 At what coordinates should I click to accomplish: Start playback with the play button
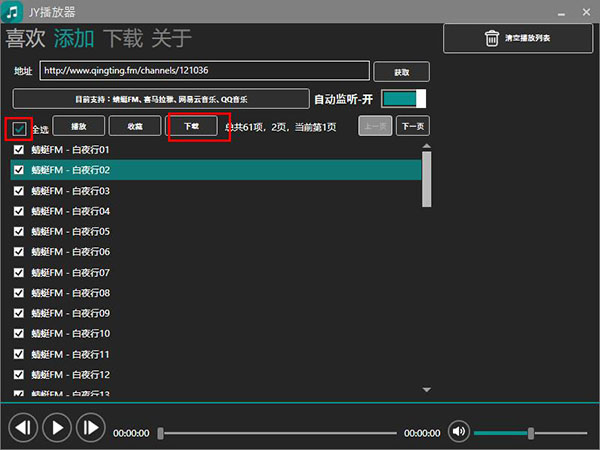57,427
